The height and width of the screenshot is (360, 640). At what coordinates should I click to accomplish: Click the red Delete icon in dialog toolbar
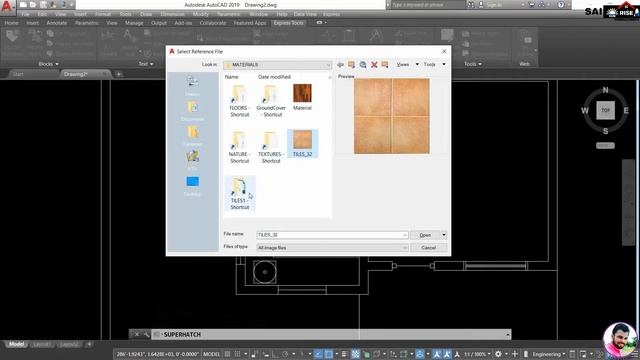374,64
